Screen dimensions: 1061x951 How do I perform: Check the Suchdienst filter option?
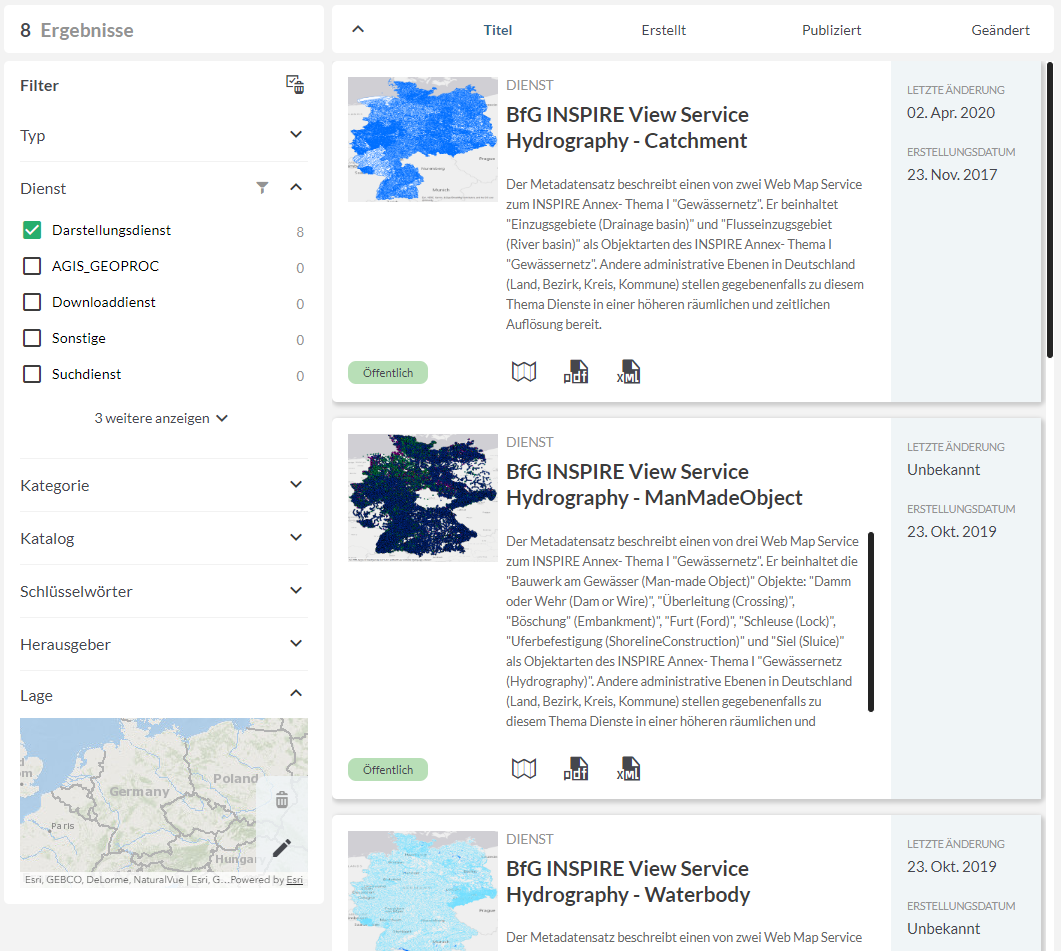pyautogui.click(x=32, y=374)
